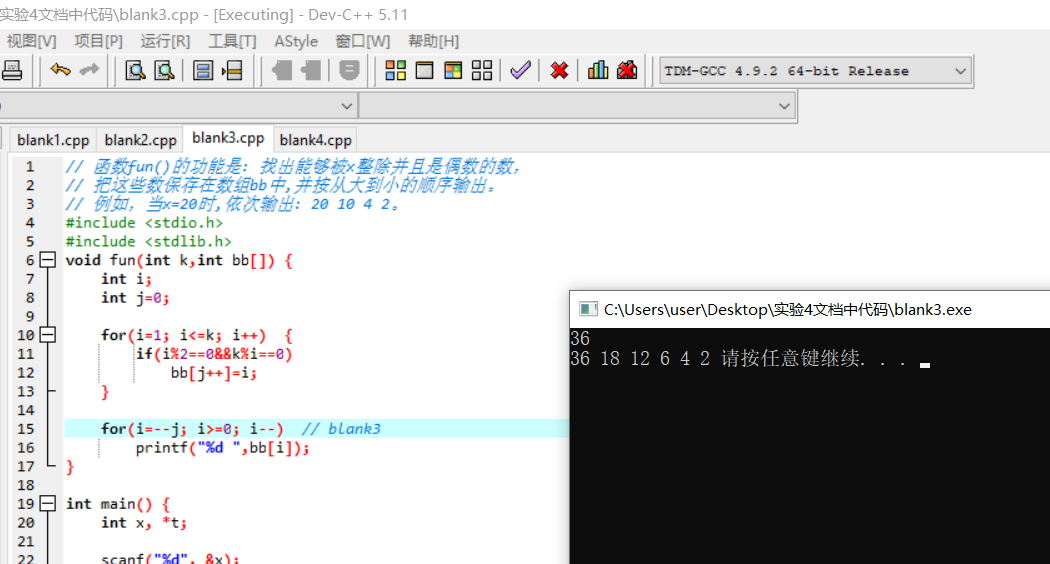Click the Profile analysis bar chart icon

tap(598, 70)
